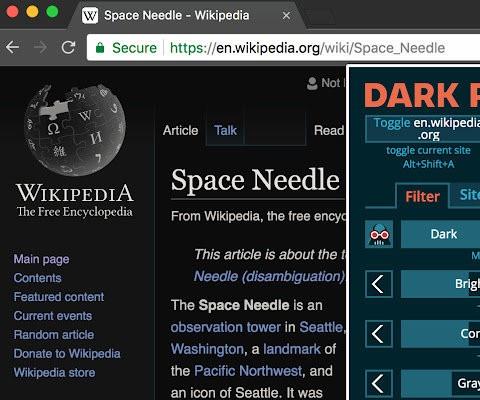The image size is (480, 400).
Task: Switch to the Talk tab
Action: [225, 130]
